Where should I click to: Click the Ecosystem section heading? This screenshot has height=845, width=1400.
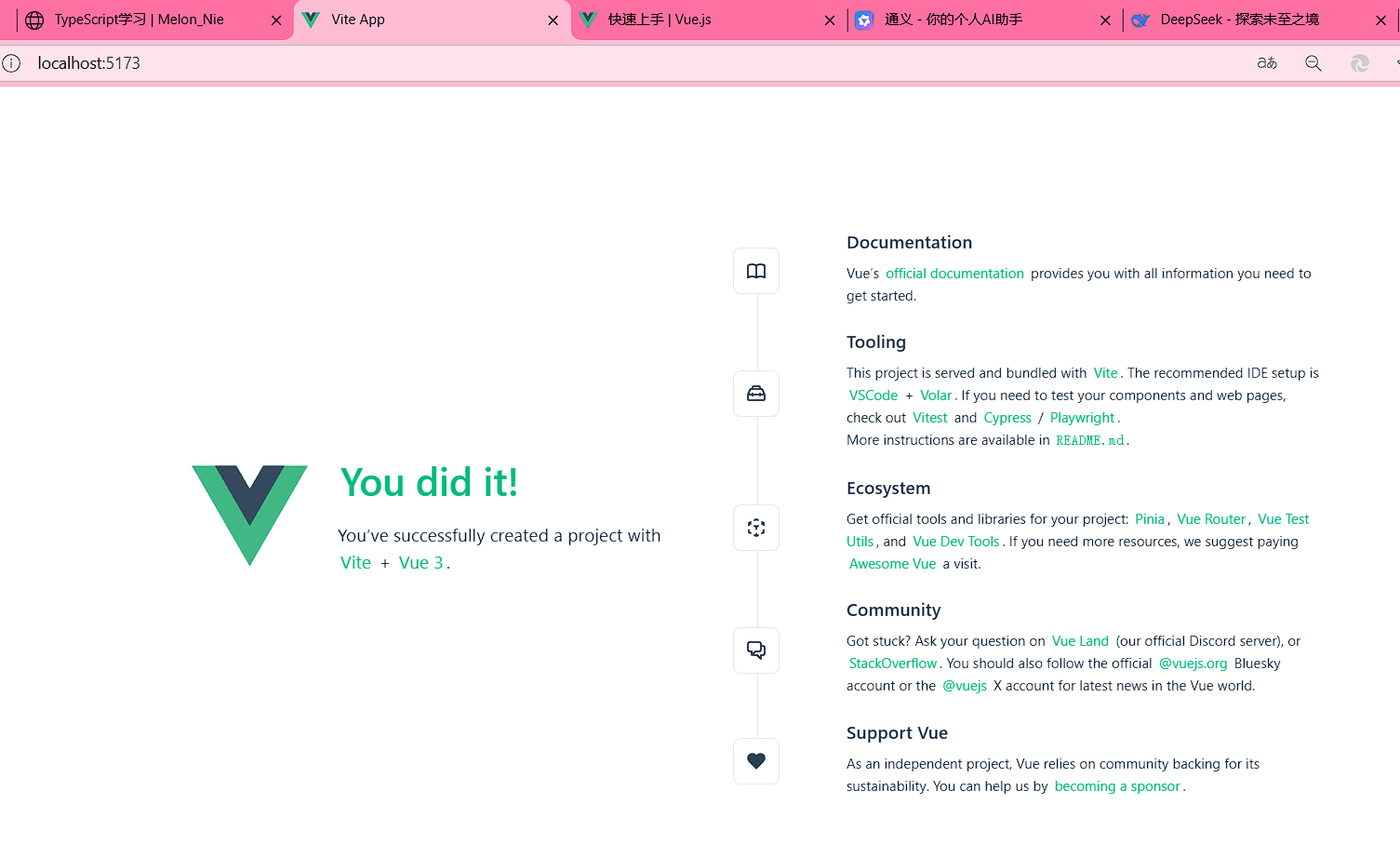click(x=888, y=489)
